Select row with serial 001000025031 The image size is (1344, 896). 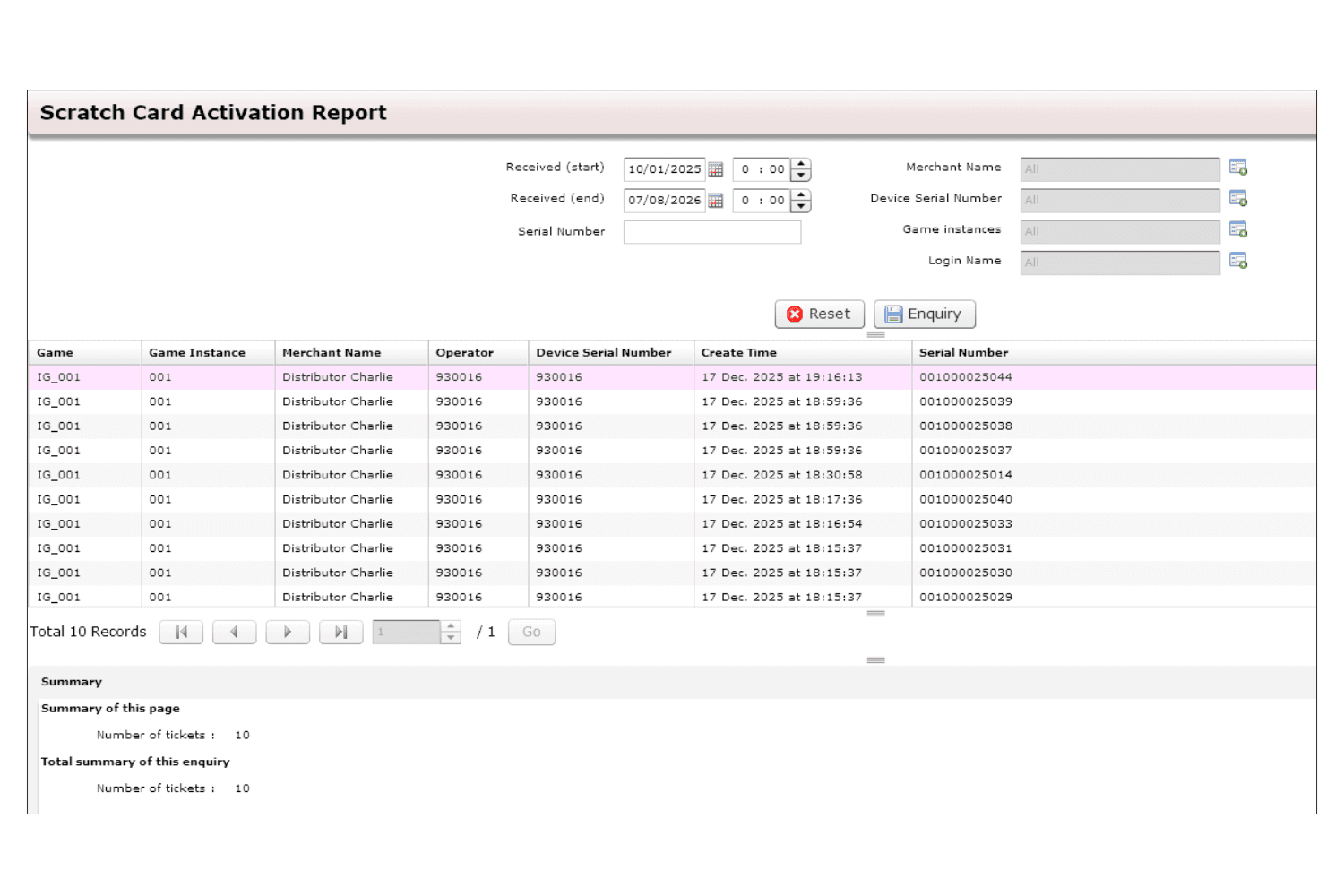tap(672, 548)
